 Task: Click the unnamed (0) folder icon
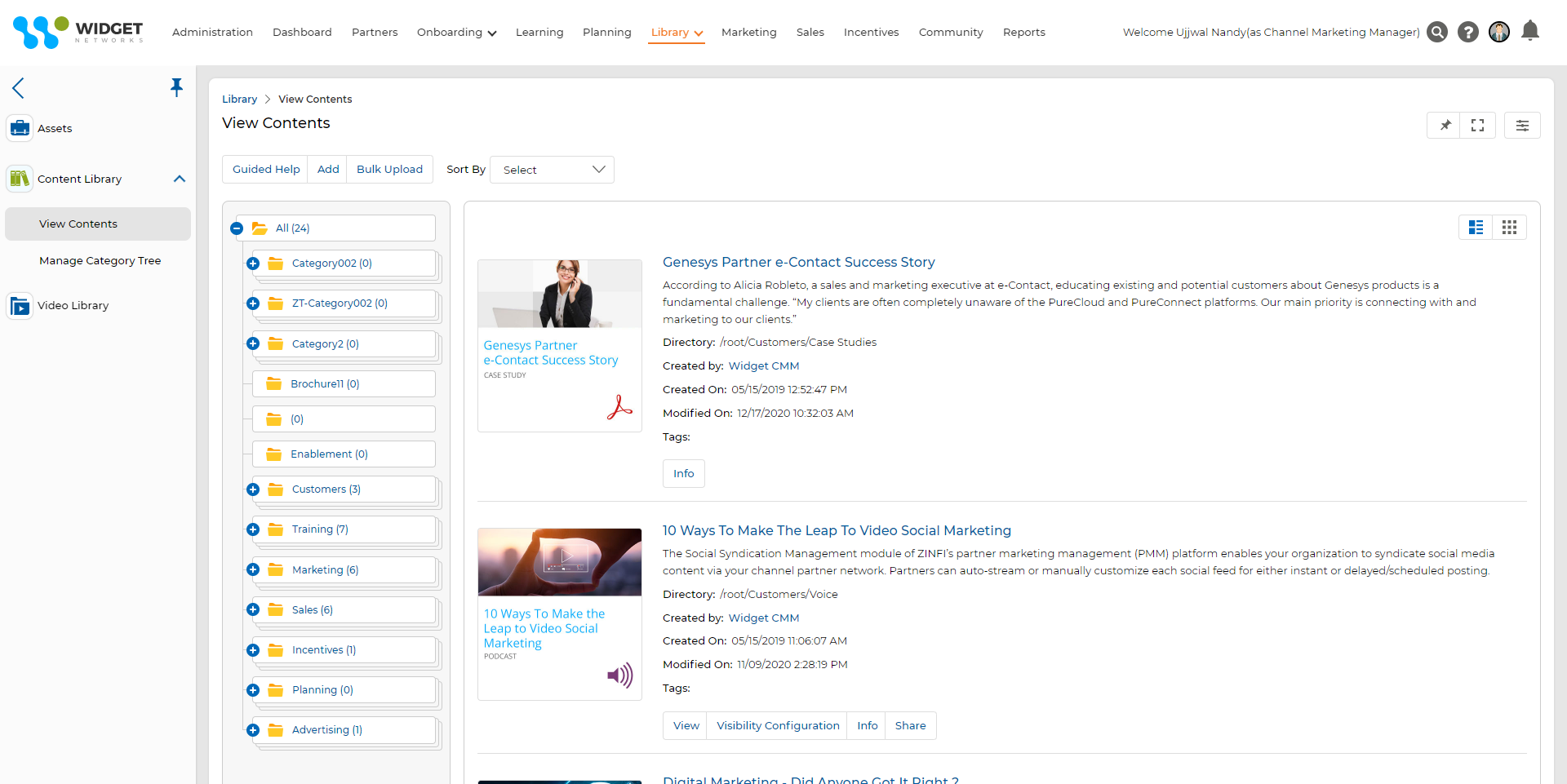(274, 419)
